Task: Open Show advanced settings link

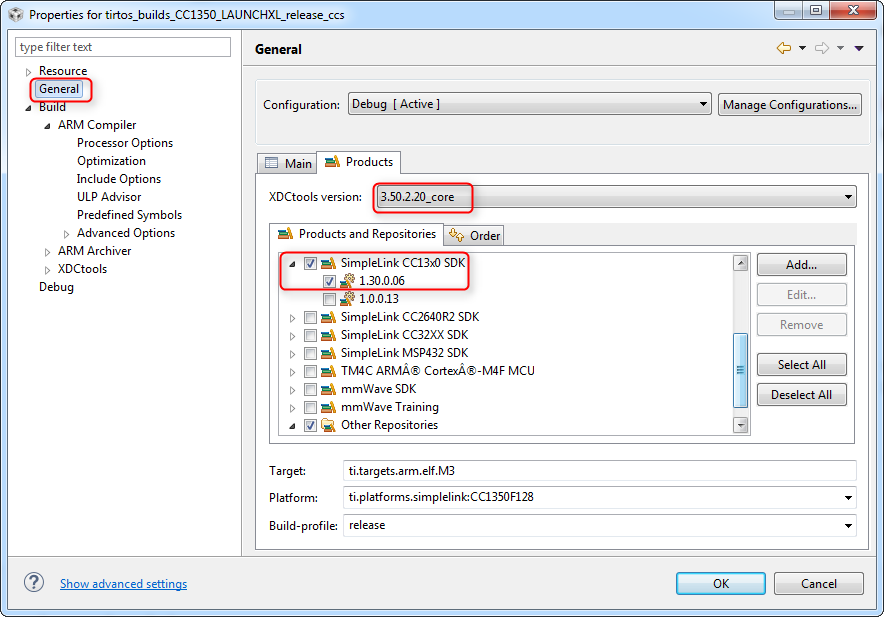Action: pos(123,584)
